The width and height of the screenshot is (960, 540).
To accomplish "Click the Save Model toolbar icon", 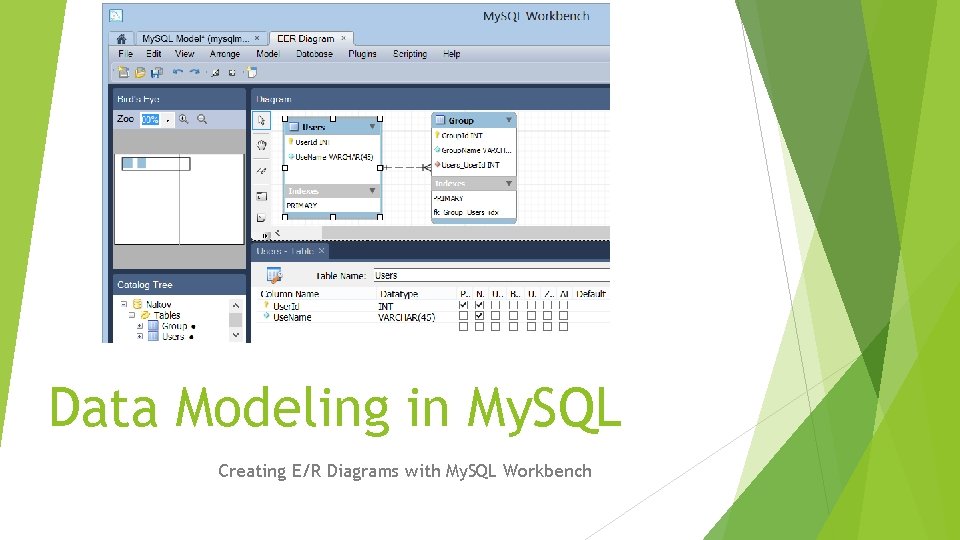I will 157,72.
